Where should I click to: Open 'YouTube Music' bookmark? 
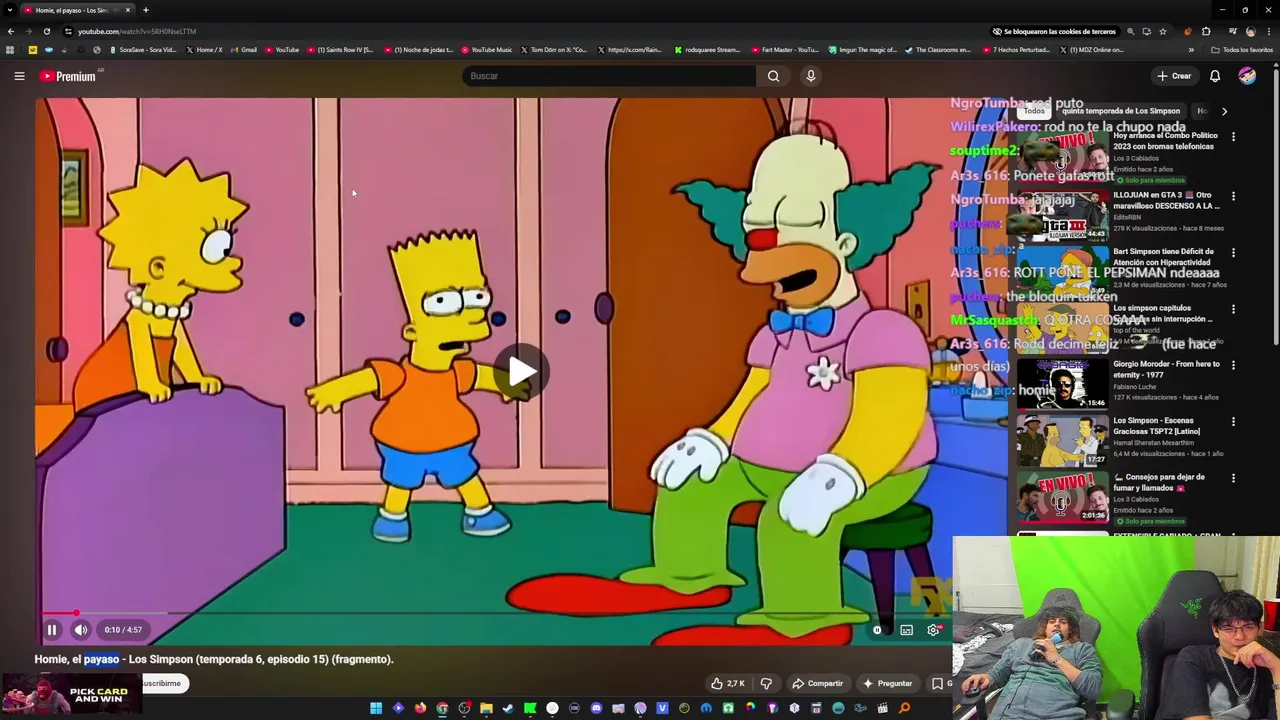pos(486,50)
